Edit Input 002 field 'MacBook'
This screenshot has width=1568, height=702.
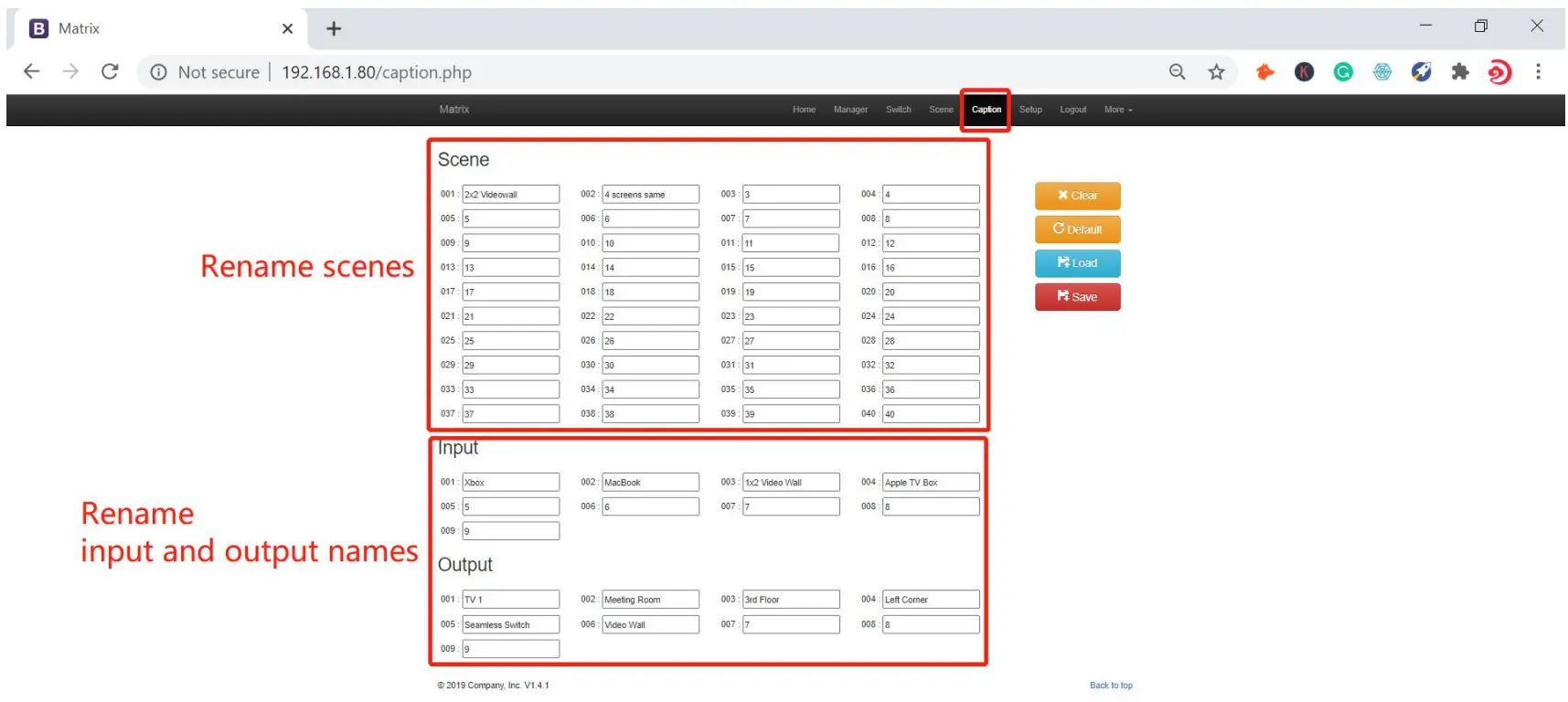650,483
